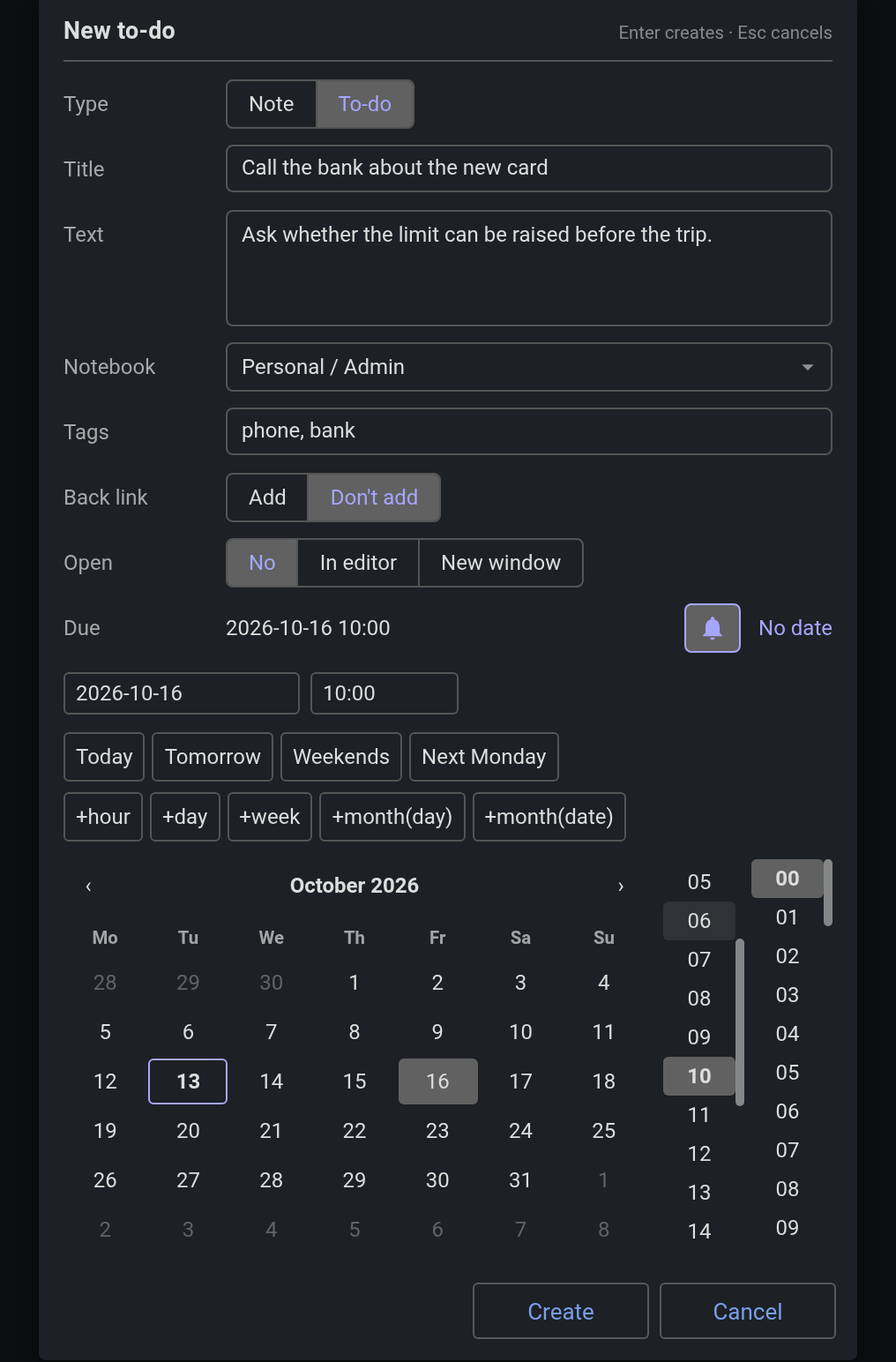Click the Title input field
The height and width of the screenshot is (1362, 896).
[x=529, y=168]
